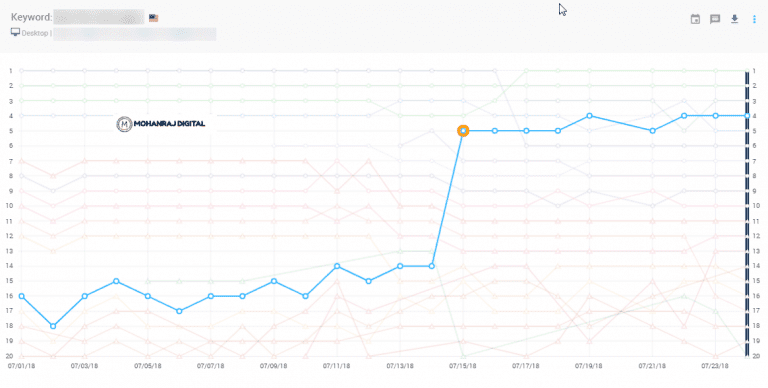The height and width of the screenshot is (388, 768).
Task: Select blue point above 07/13/18 at rank 14
Action: pyautogui.click(x=400, y=266)
